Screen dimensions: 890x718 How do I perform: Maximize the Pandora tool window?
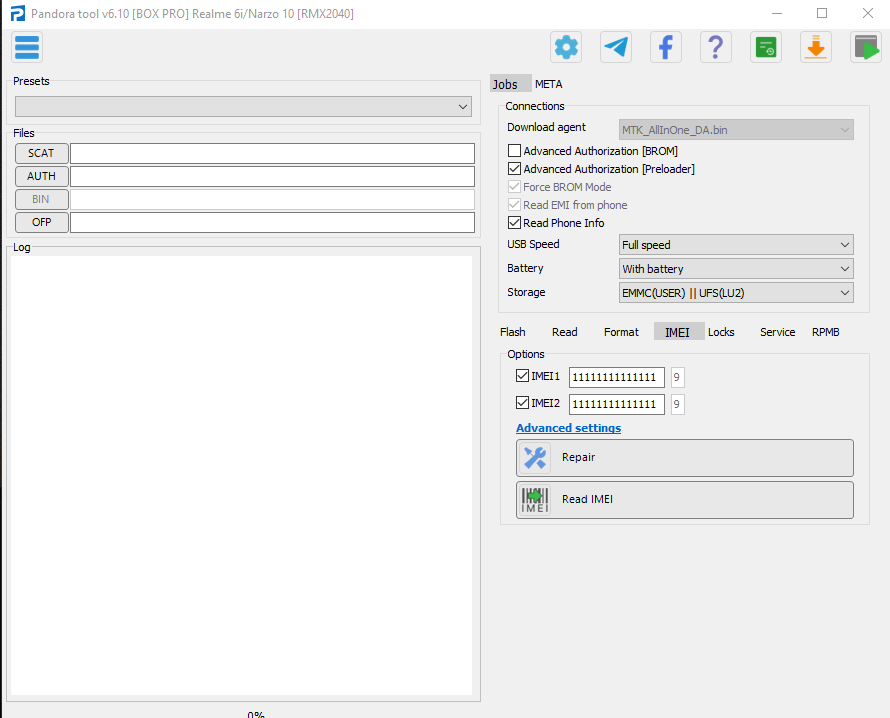point(822,13)
